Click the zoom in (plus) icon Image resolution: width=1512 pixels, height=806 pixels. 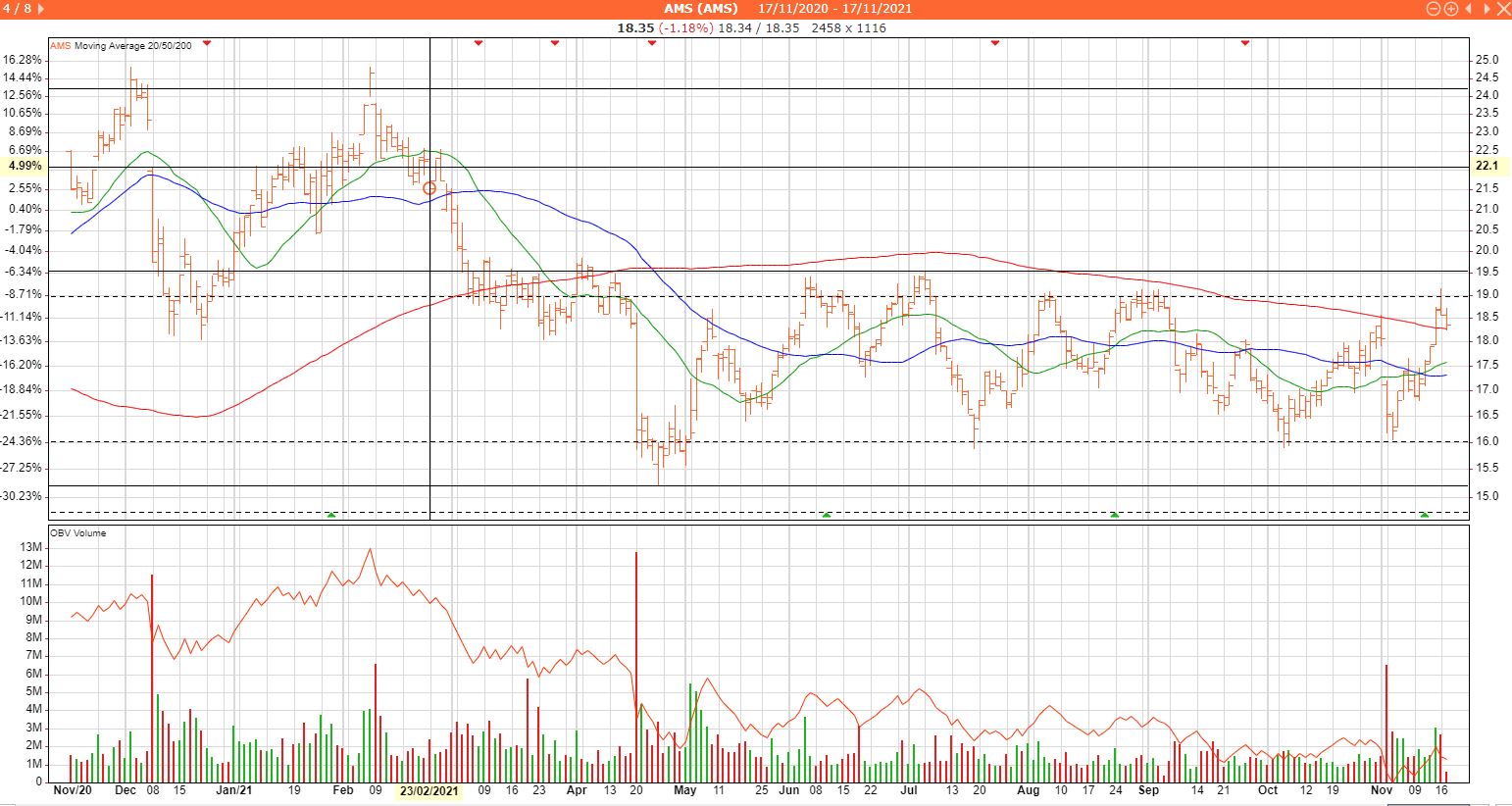pos(1451,9)
